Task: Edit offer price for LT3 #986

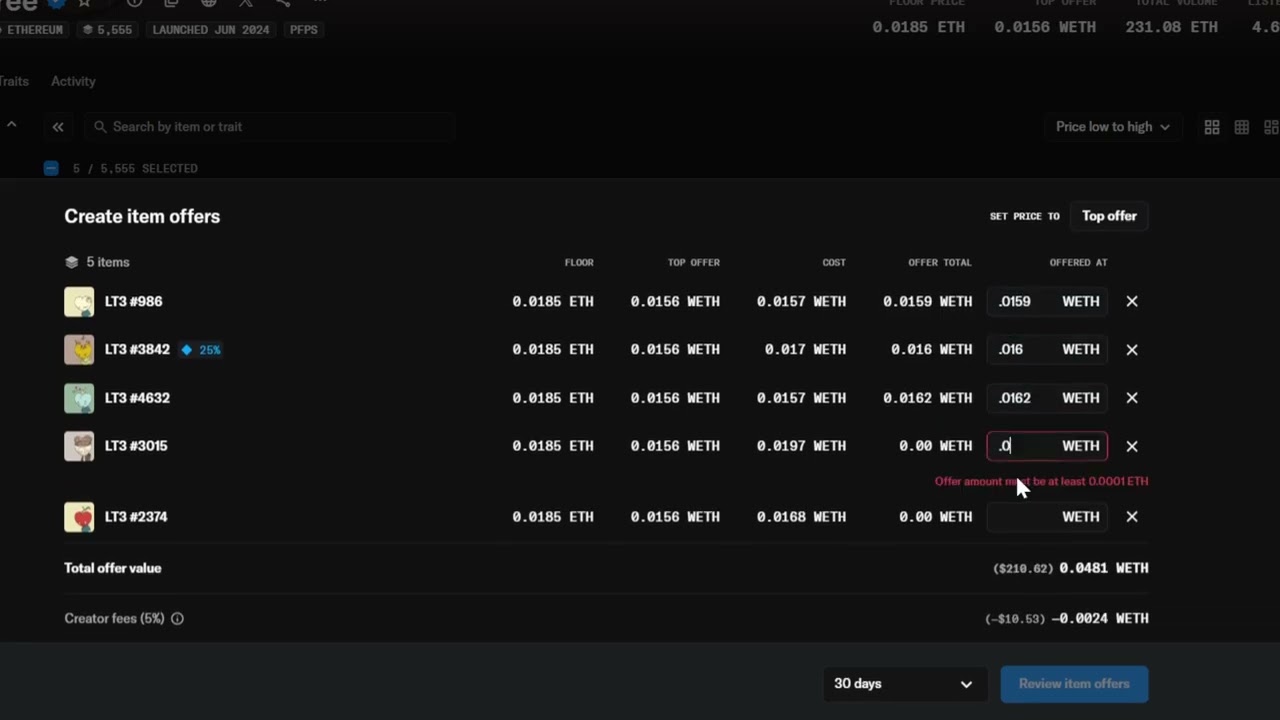Action: [1047, 301]
